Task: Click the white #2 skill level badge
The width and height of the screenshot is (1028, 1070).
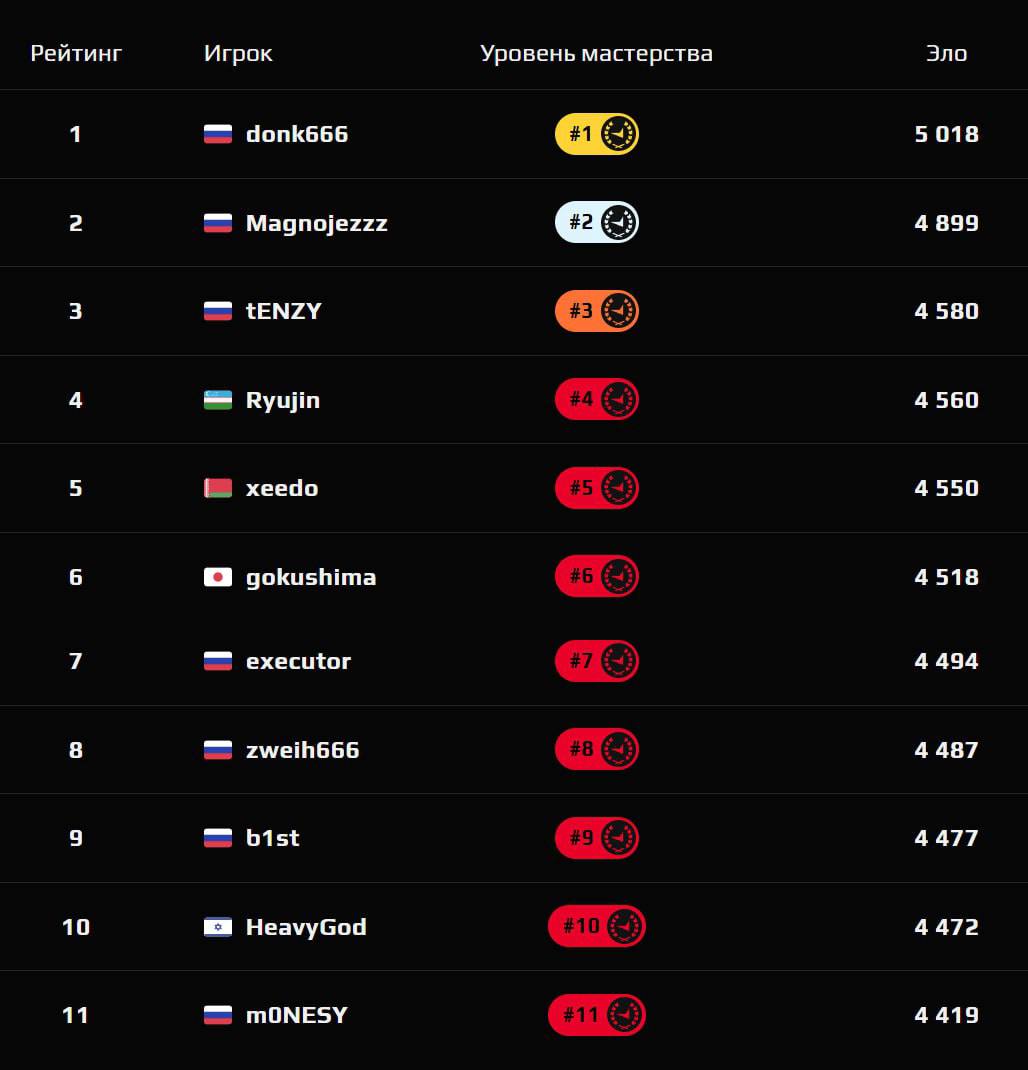Action: tap(596, 222)
